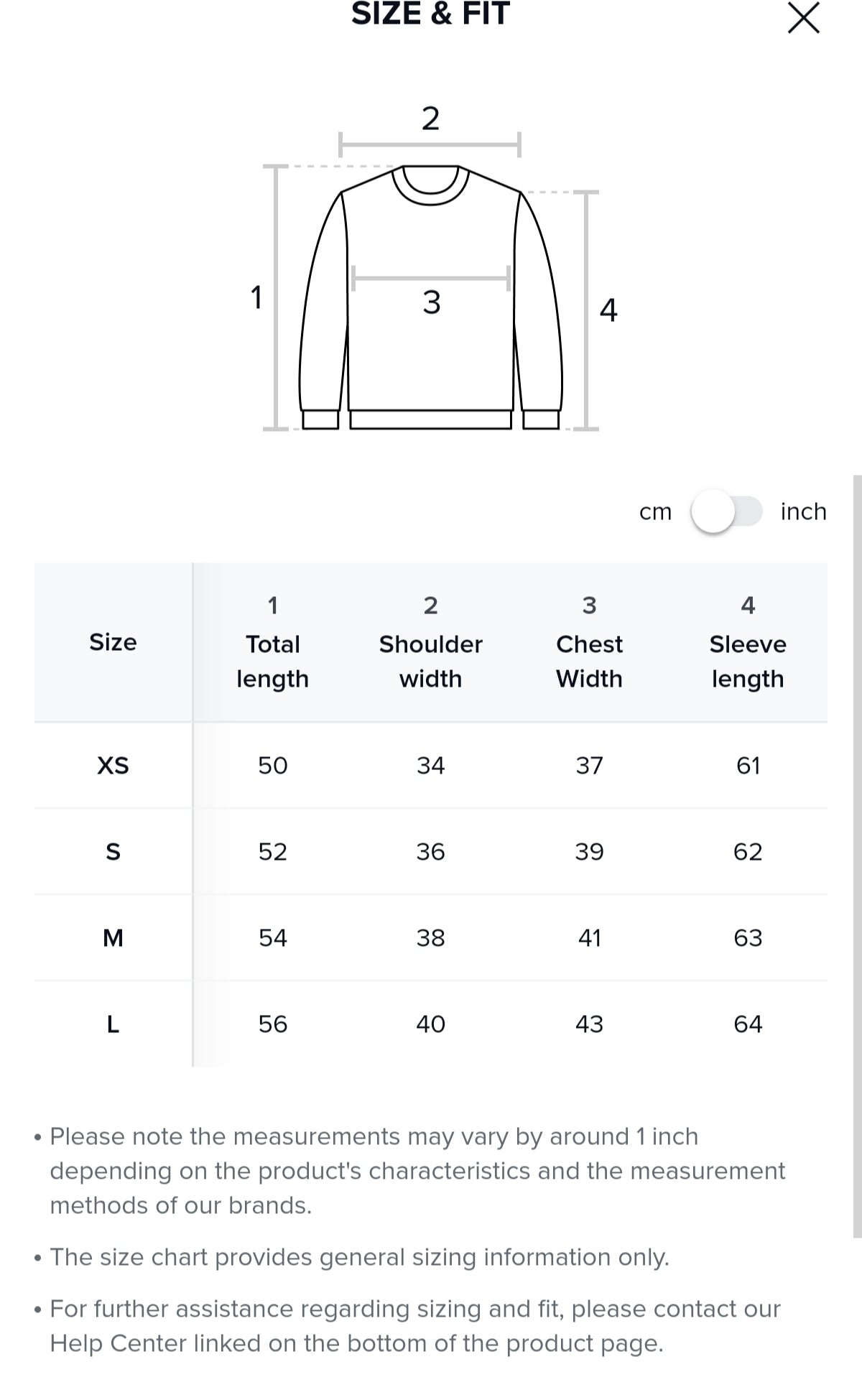Click the Size column header
Image resolution: width=862 pixels, height=1400 pixels.
point(113,642)
